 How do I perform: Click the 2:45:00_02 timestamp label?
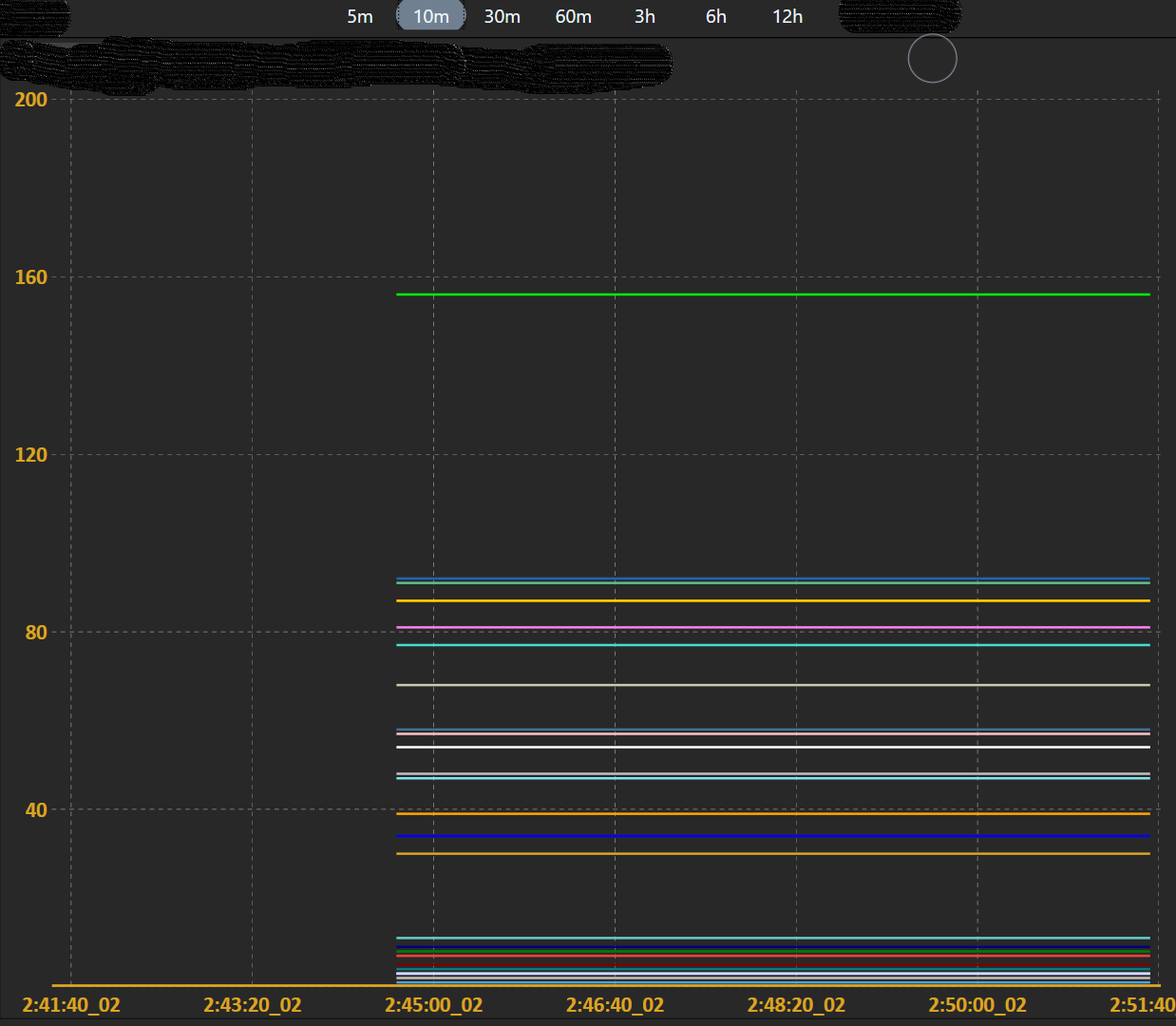click(433, 1004)
